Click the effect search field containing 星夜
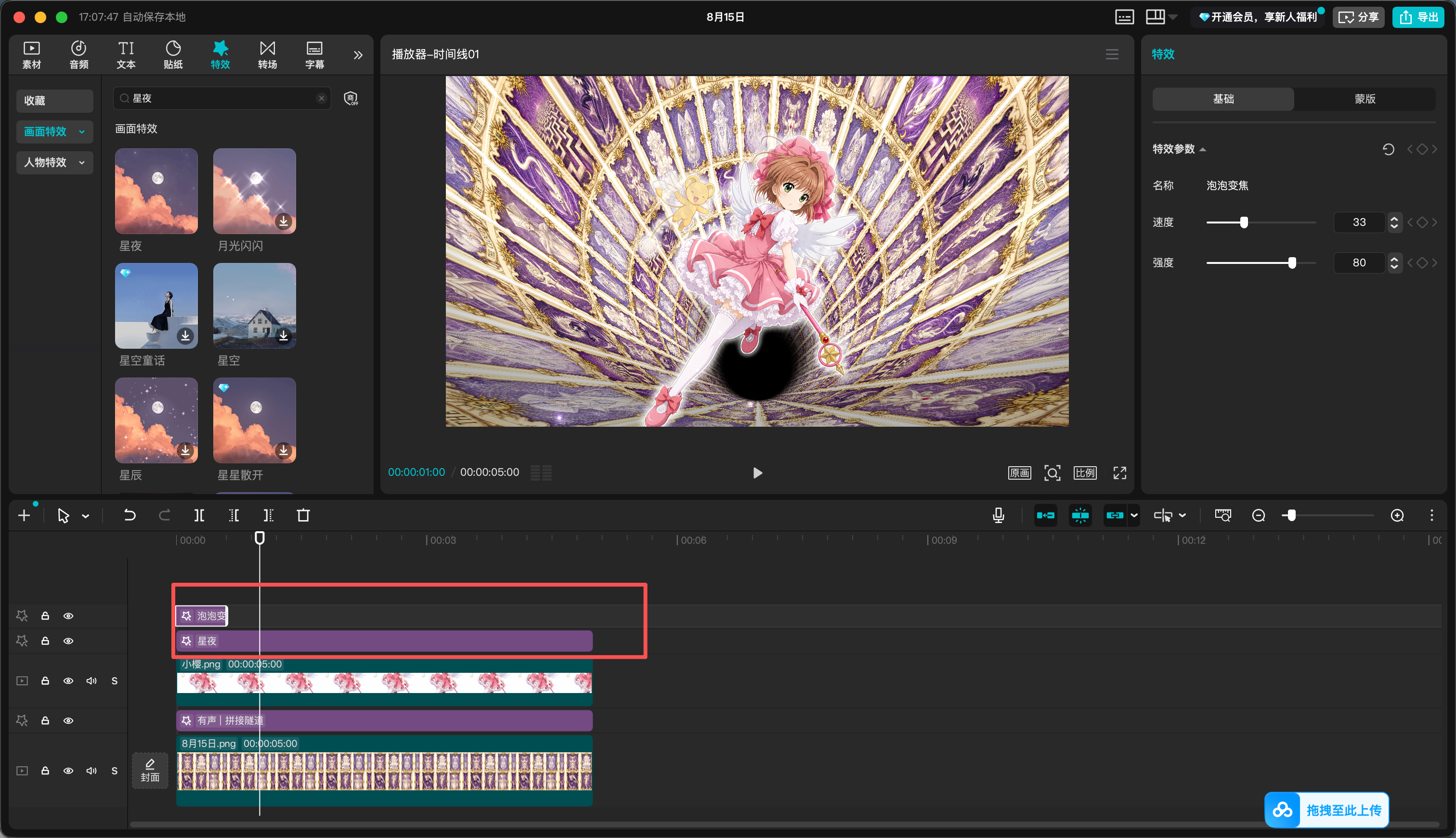 click(x=222, y=98)
